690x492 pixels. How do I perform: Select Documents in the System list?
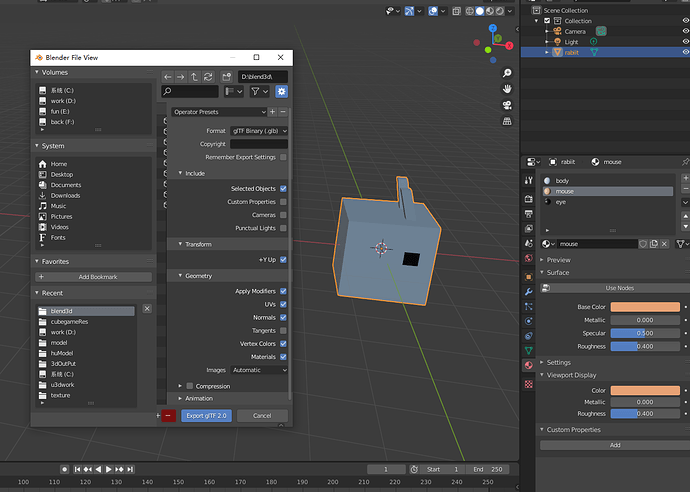pyautogui.click(x=66, y=185)
